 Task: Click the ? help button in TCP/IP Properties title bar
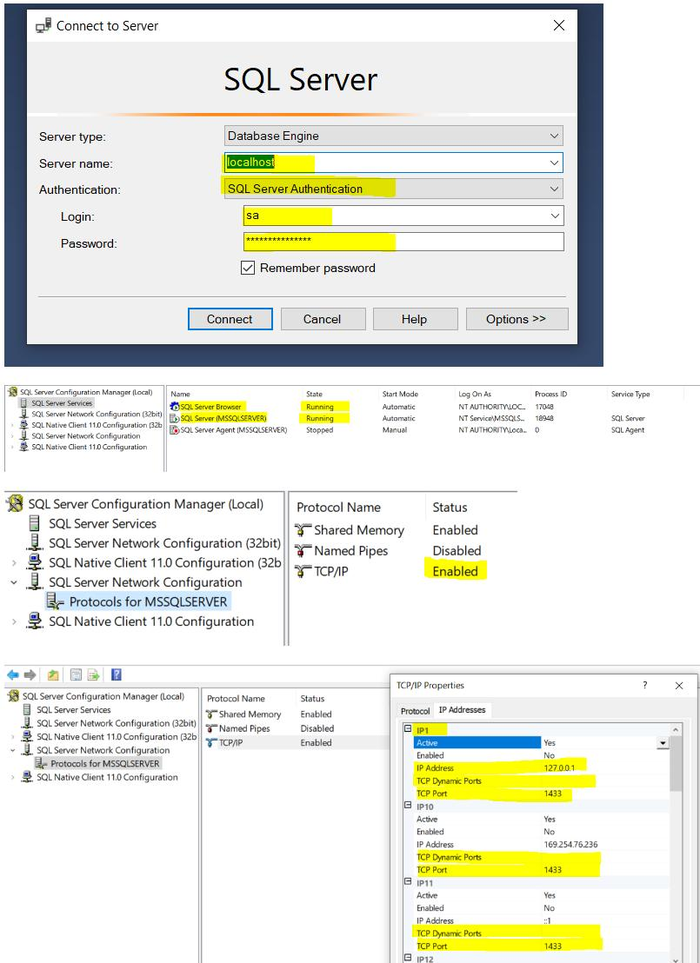[x=645, y=685]
